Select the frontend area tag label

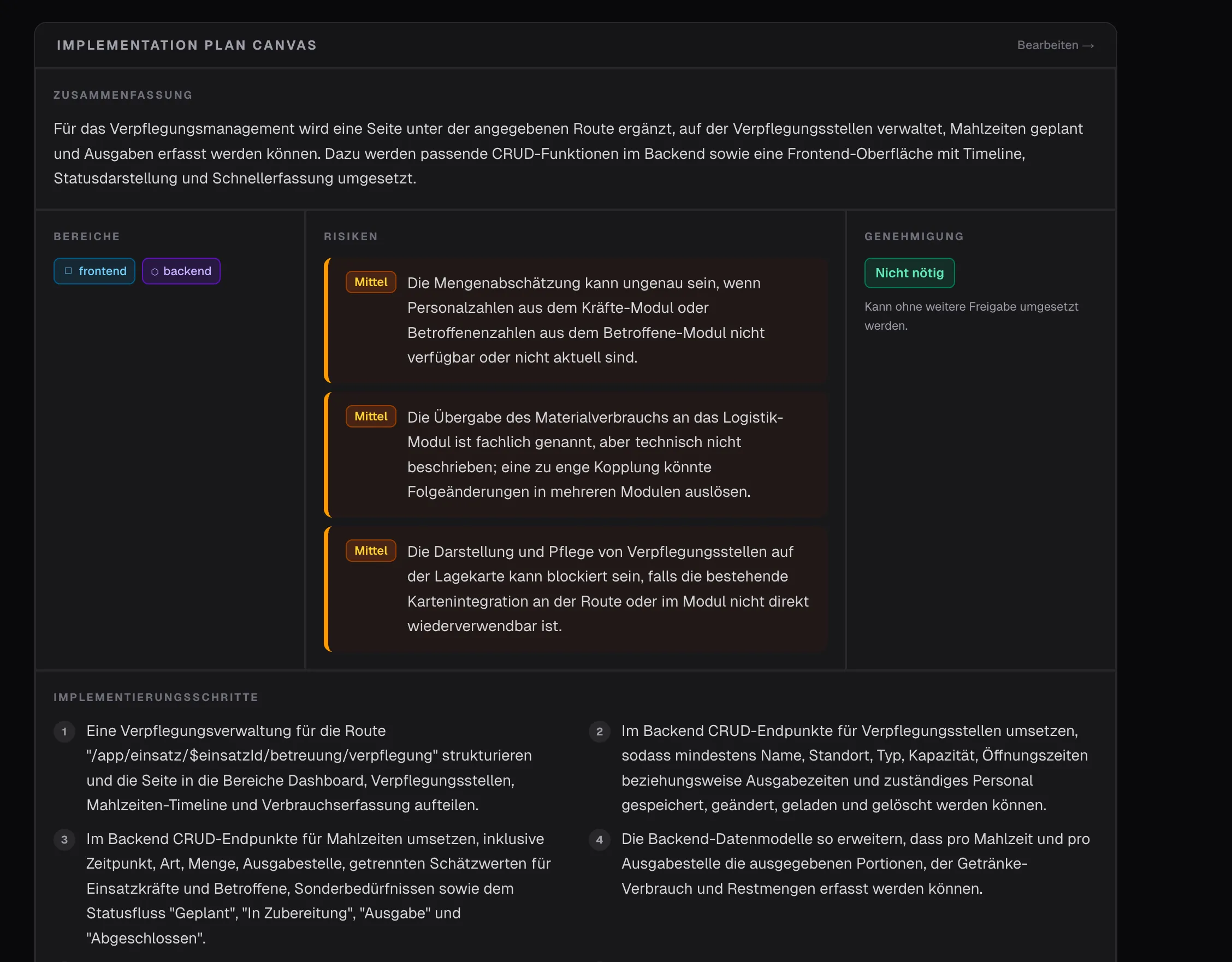tap(103, 271)
